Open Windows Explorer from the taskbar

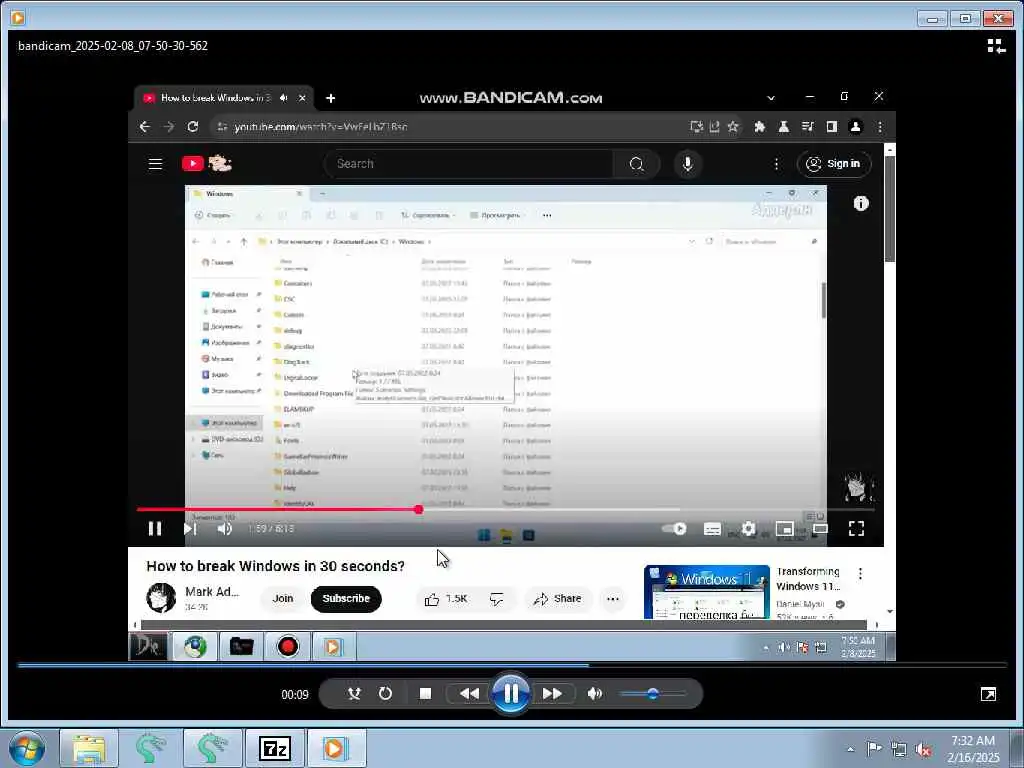(89, 748)
